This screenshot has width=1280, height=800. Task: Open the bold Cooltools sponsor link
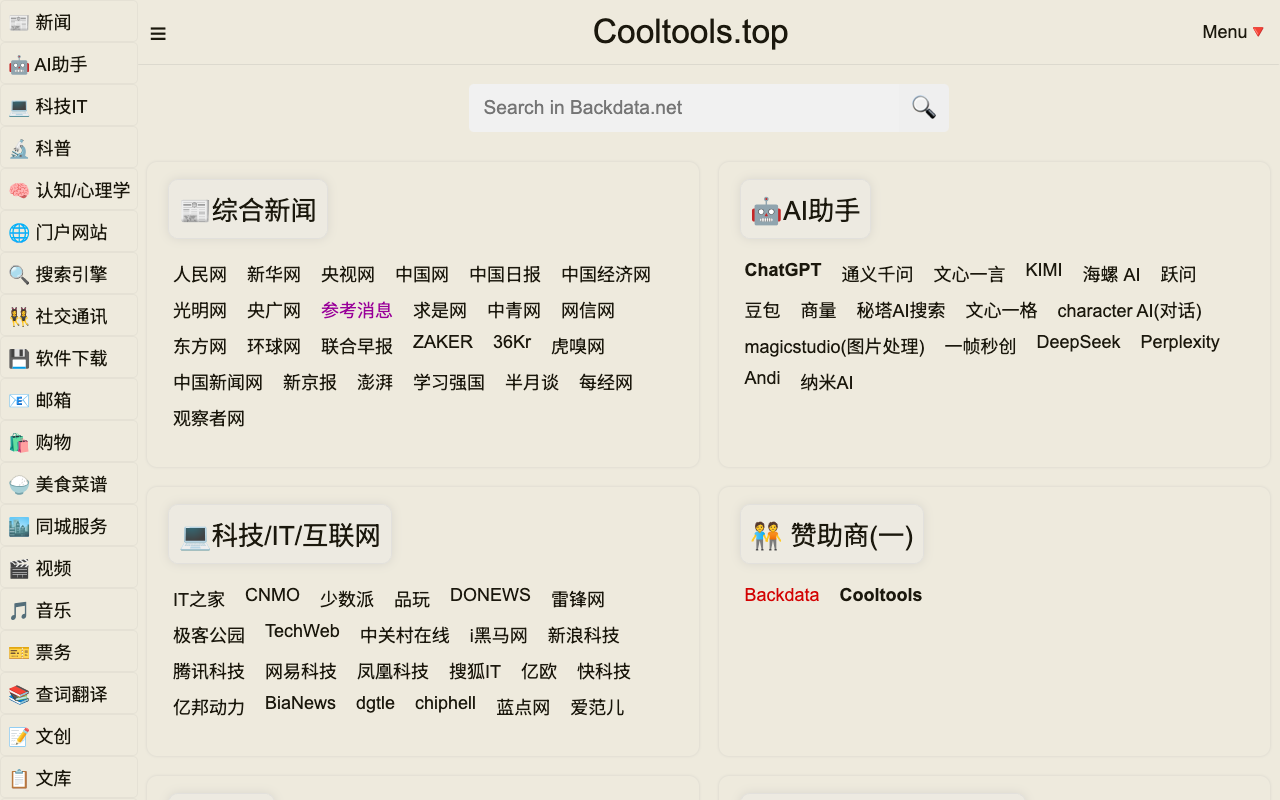(x=881, y=595)
